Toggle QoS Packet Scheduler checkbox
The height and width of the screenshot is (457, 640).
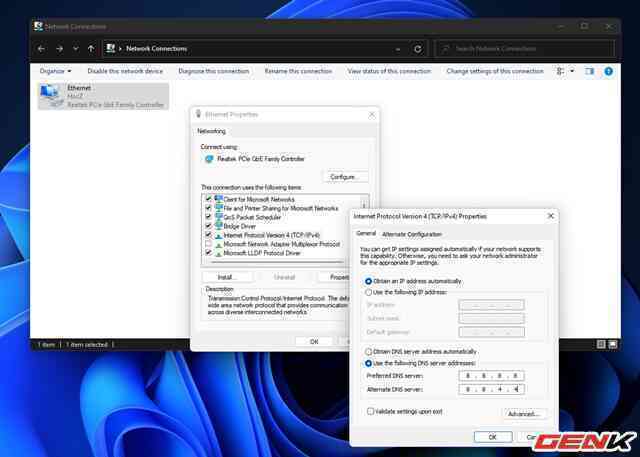[x=208, y=217]
